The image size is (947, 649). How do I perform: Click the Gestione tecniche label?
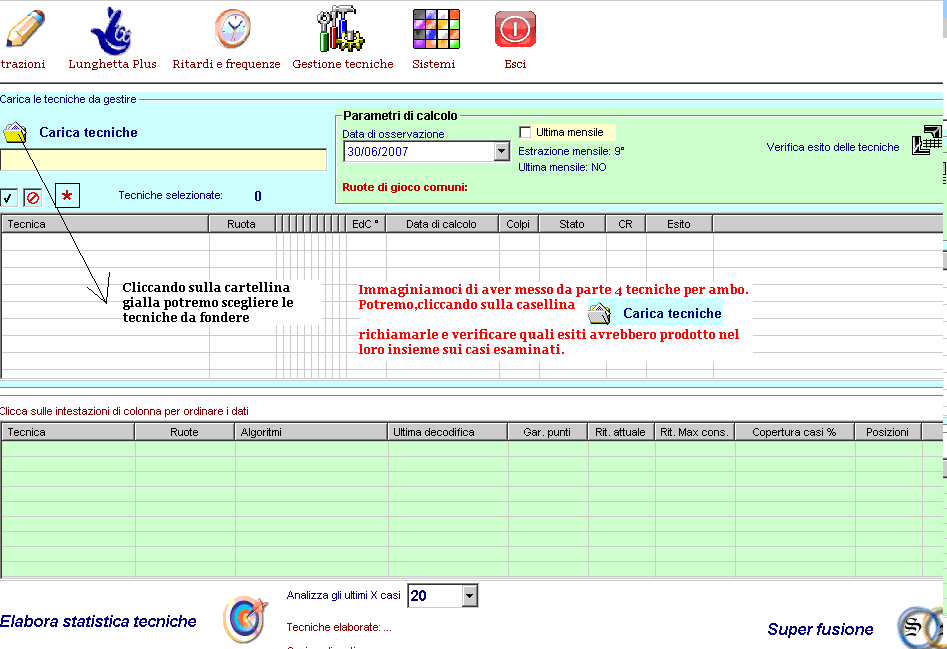[342, 64]
